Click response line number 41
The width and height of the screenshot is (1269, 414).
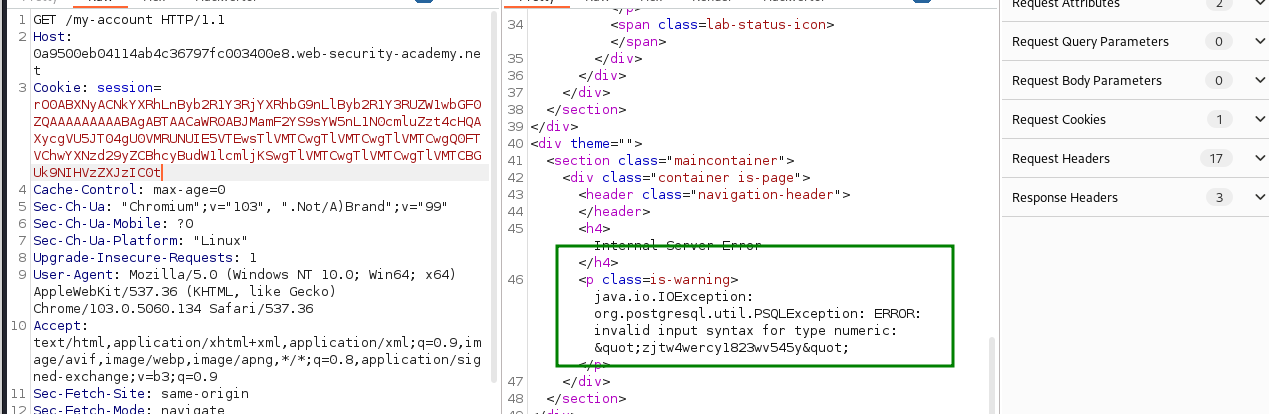click(515, 160)
